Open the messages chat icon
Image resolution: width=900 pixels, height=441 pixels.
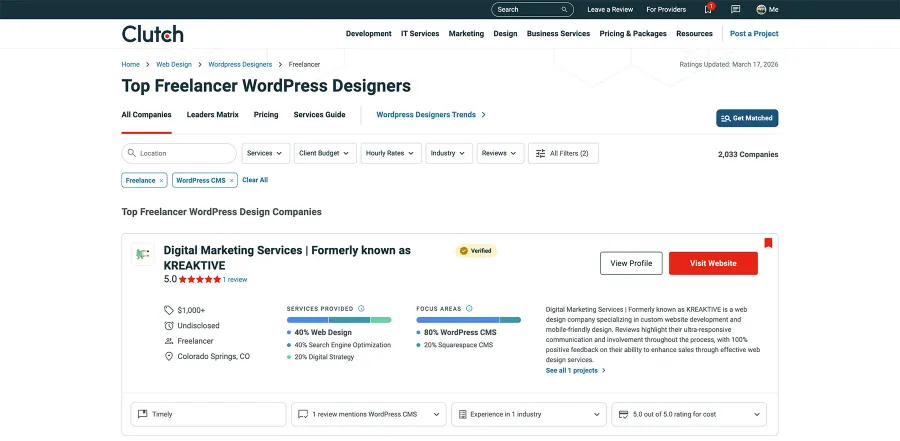pyautogui.click(x=735, y=9)
